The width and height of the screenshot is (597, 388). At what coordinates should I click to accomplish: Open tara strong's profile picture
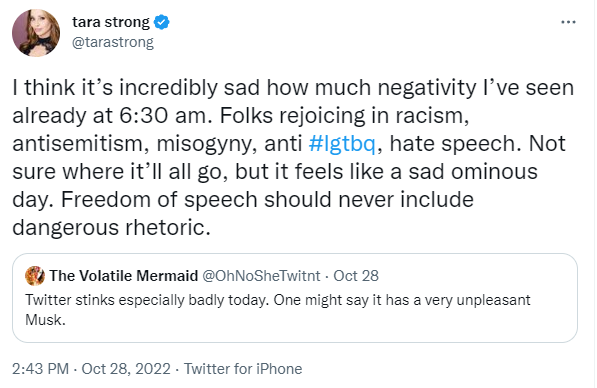36,33
